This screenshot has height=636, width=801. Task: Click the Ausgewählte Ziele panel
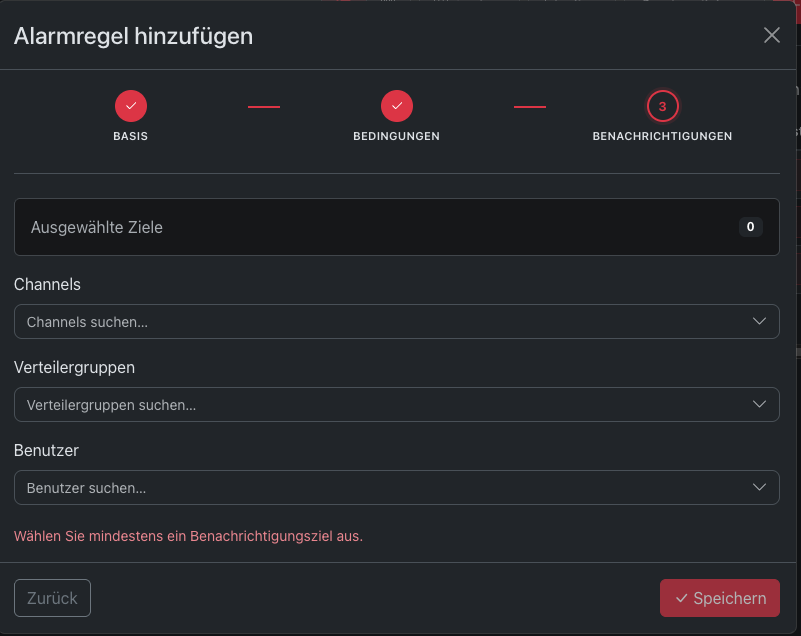pyautogui.click(x=396, y=227)
